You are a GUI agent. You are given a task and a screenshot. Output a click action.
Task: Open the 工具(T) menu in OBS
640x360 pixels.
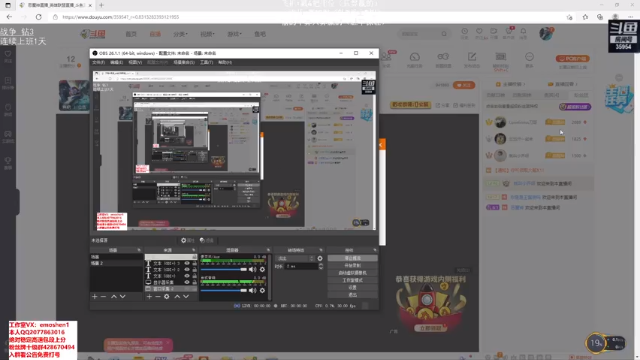click(207, 62)
